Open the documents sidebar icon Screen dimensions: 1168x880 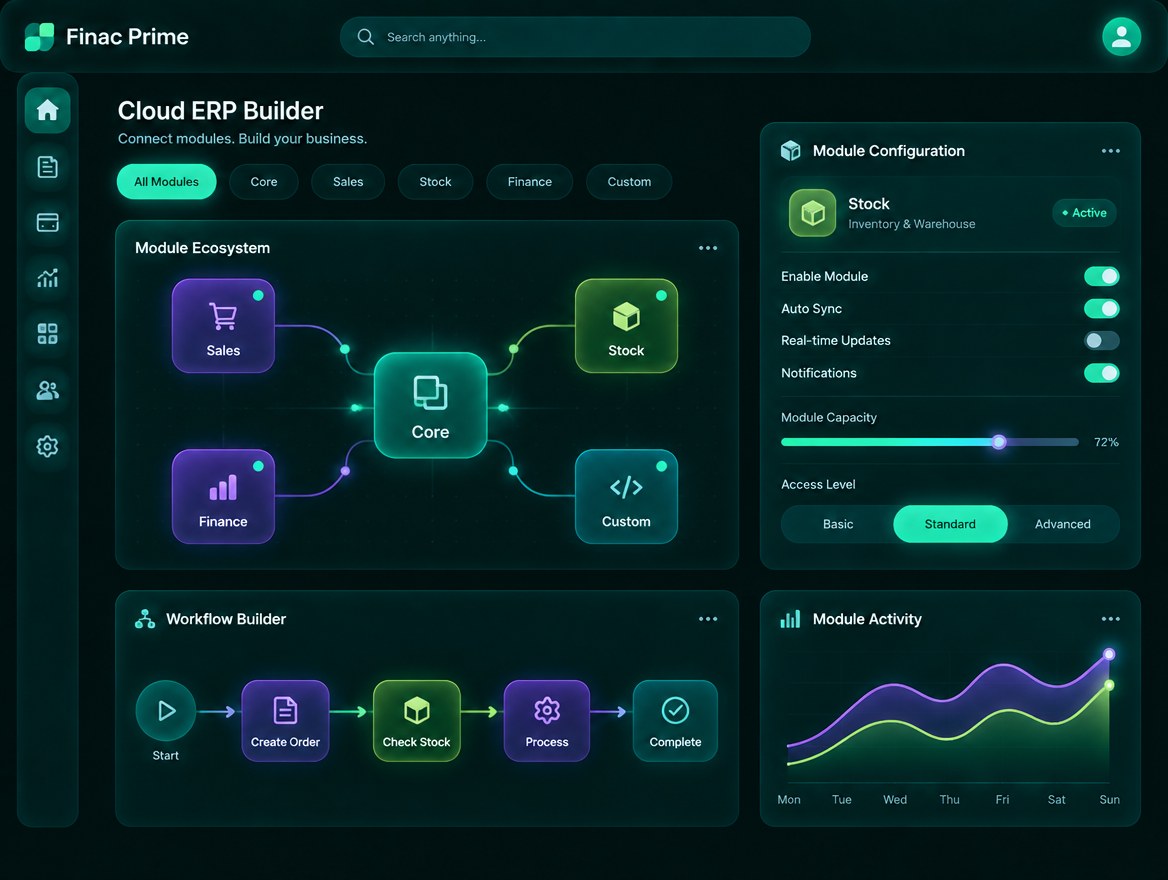(48, 167)
